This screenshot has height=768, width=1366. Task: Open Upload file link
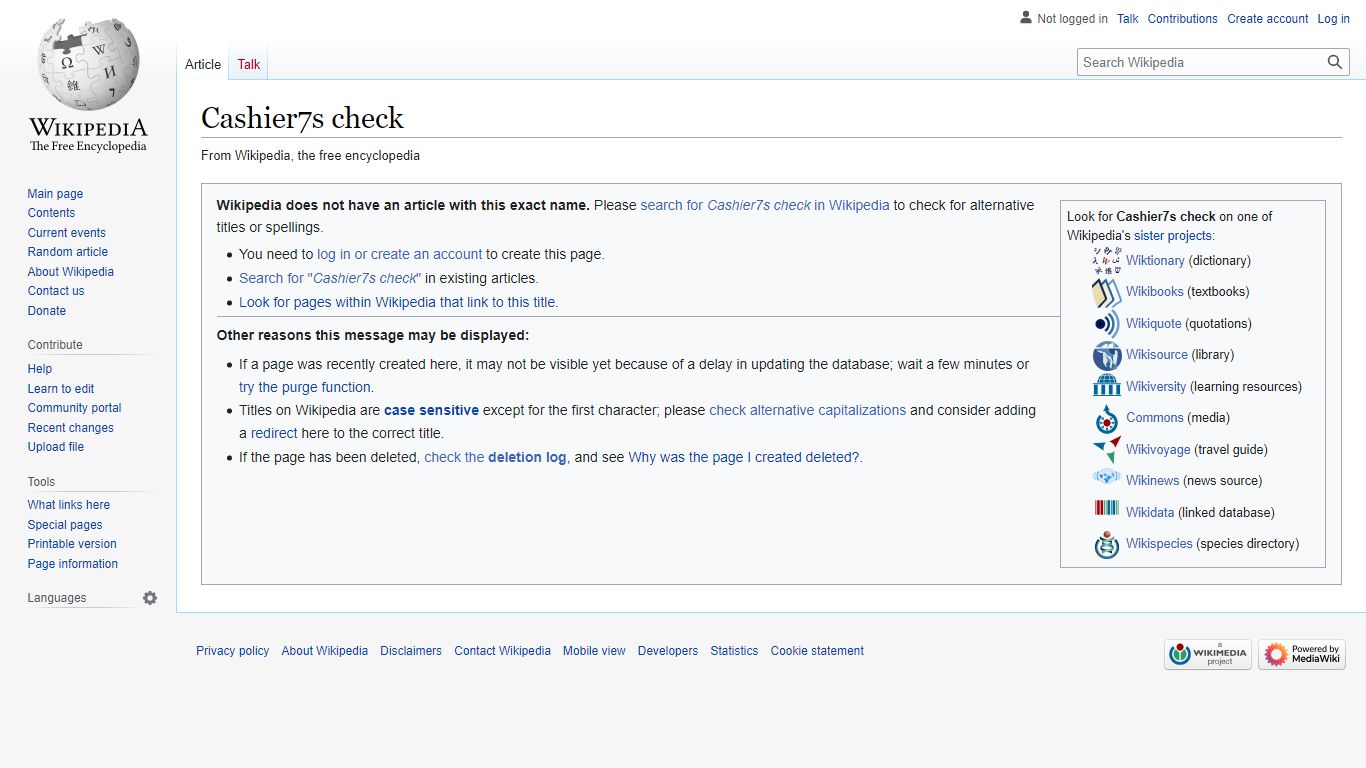56,447
